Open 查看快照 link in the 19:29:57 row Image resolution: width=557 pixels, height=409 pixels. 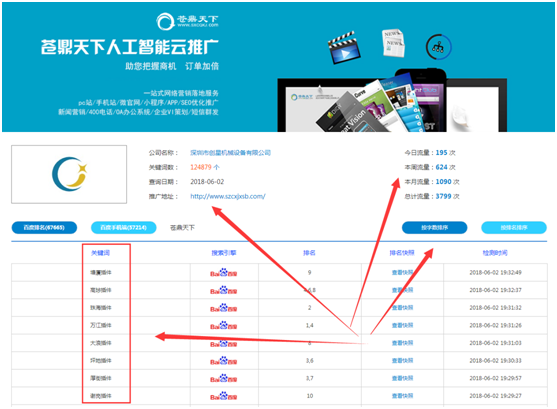[x=402, y=378]
